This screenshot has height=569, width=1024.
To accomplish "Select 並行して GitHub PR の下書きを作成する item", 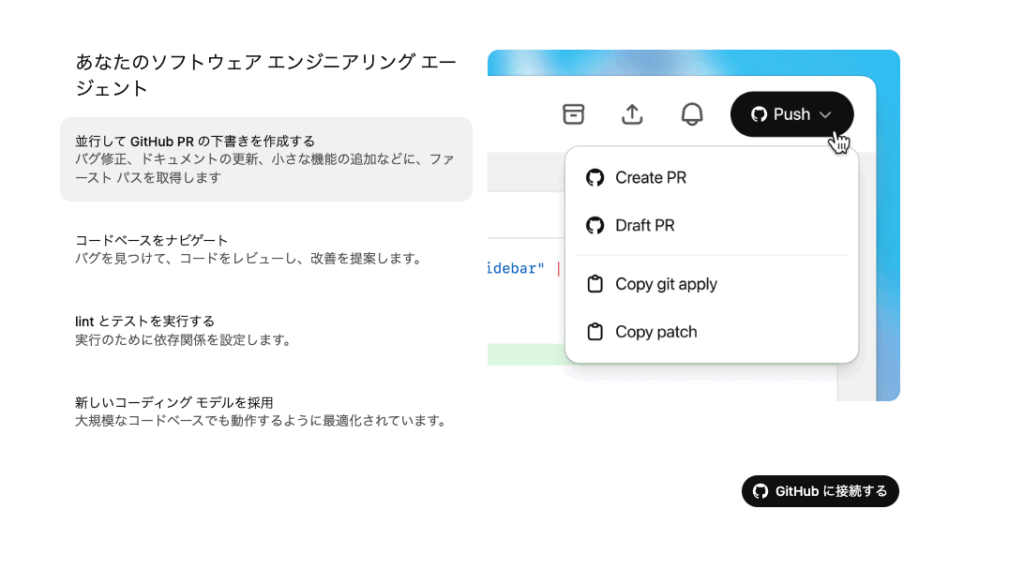I will coord(266,159).
